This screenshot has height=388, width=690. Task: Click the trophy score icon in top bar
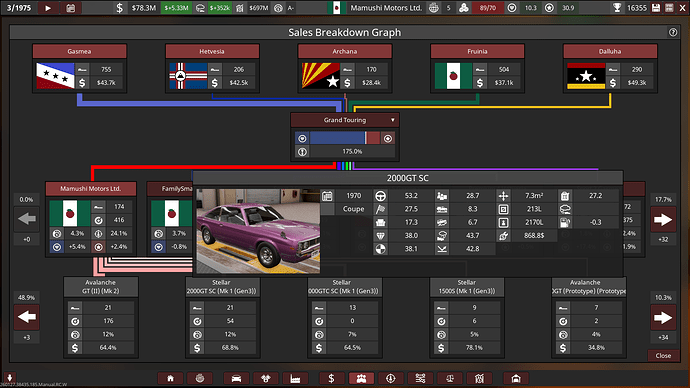point(617,8)
